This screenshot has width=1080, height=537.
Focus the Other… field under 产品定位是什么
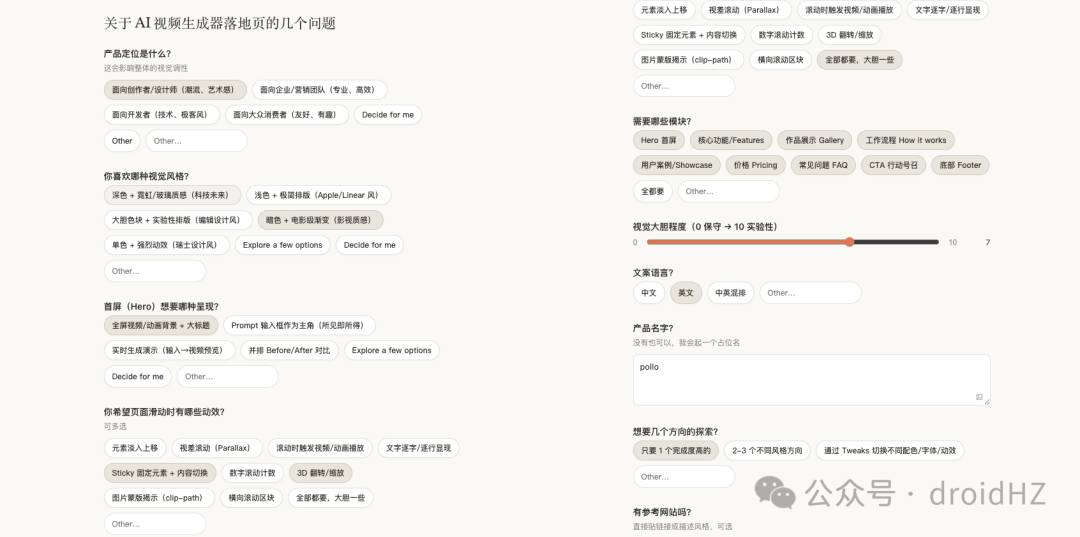click(196, 141)
